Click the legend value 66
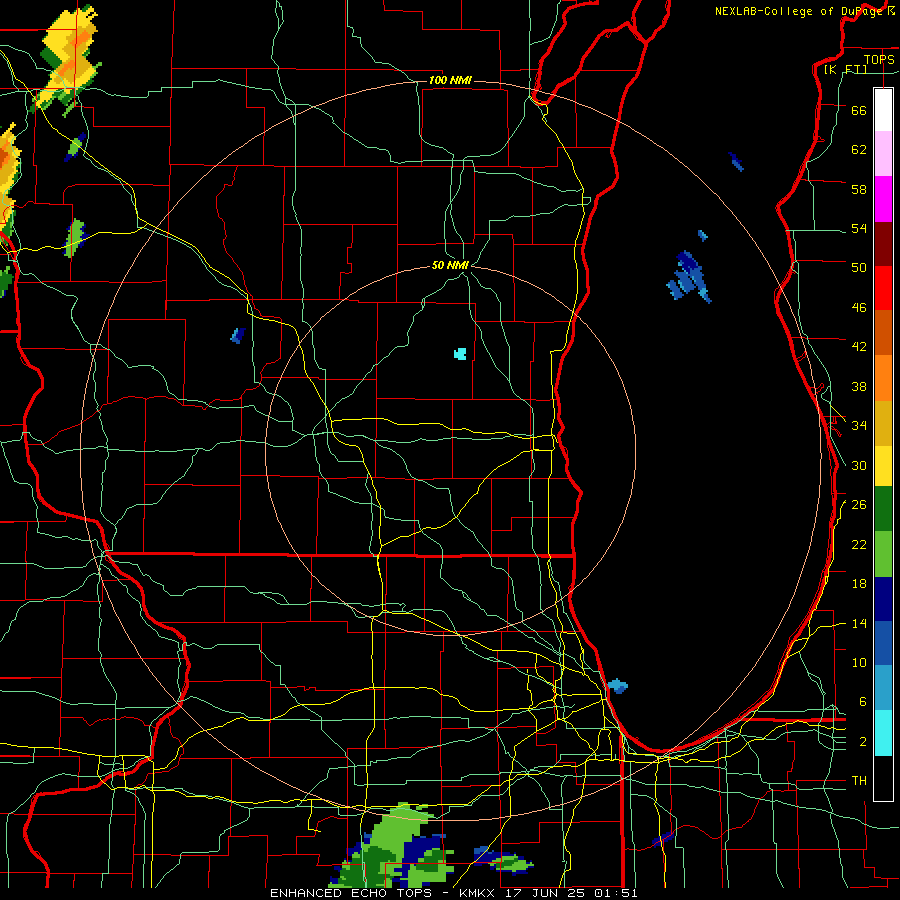 point(859,110)
